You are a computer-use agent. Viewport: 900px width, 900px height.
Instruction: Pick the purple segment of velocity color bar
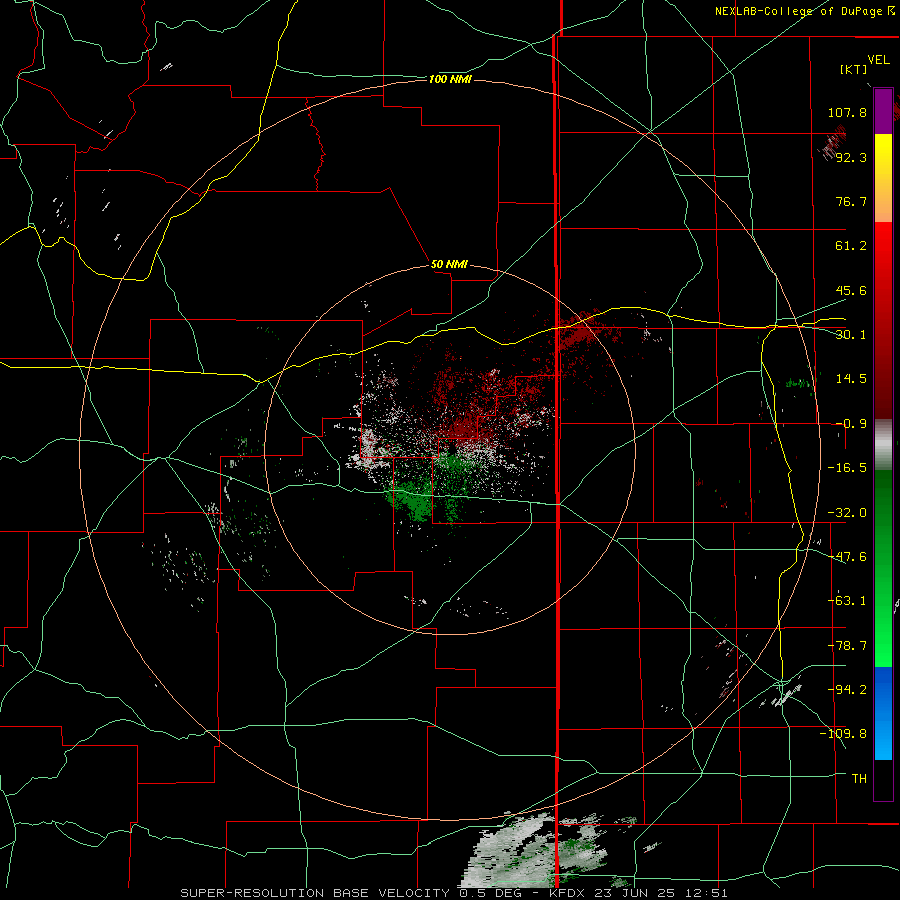[x=883, y=111]
